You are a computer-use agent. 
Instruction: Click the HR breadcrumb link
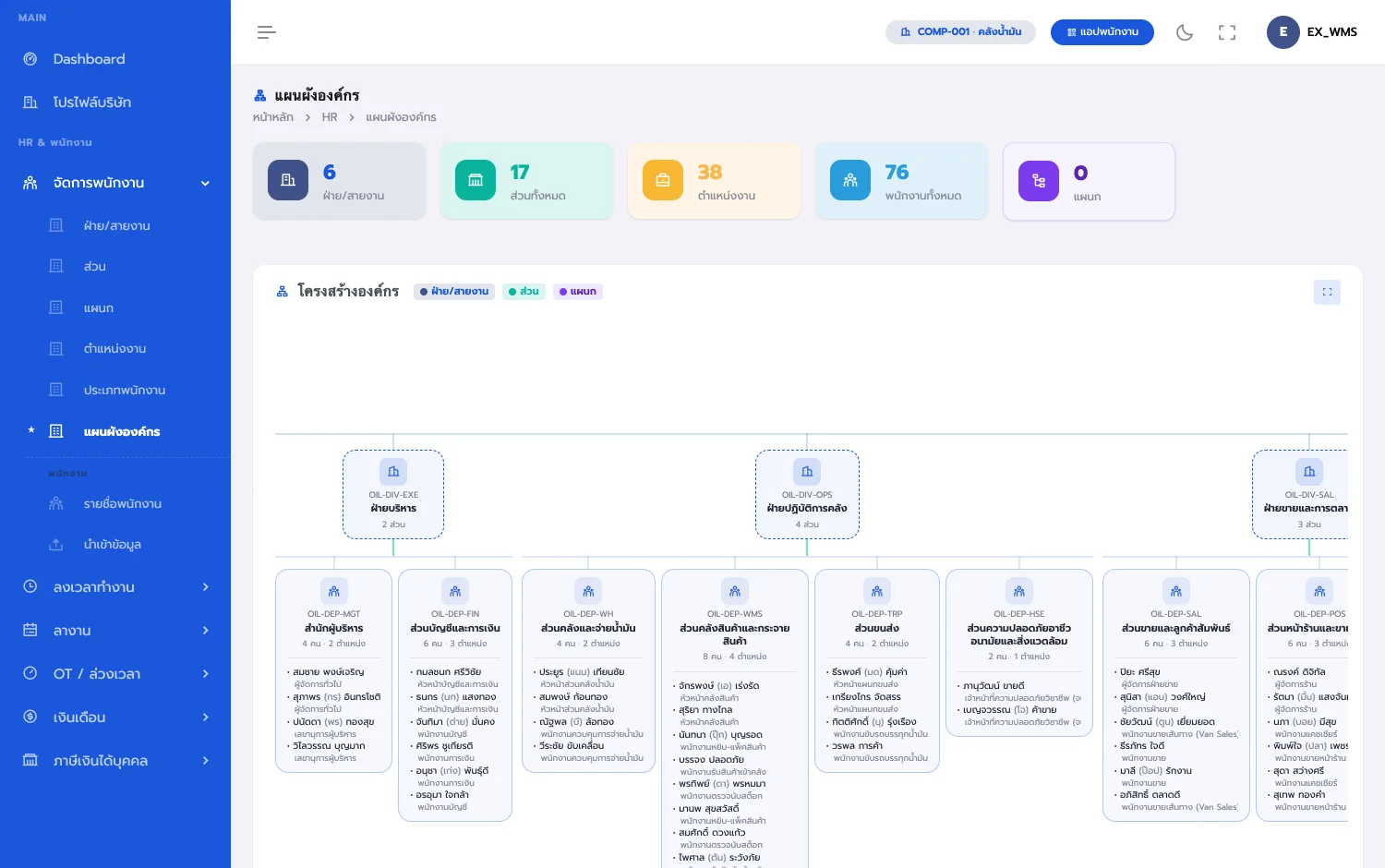(330, 117)
